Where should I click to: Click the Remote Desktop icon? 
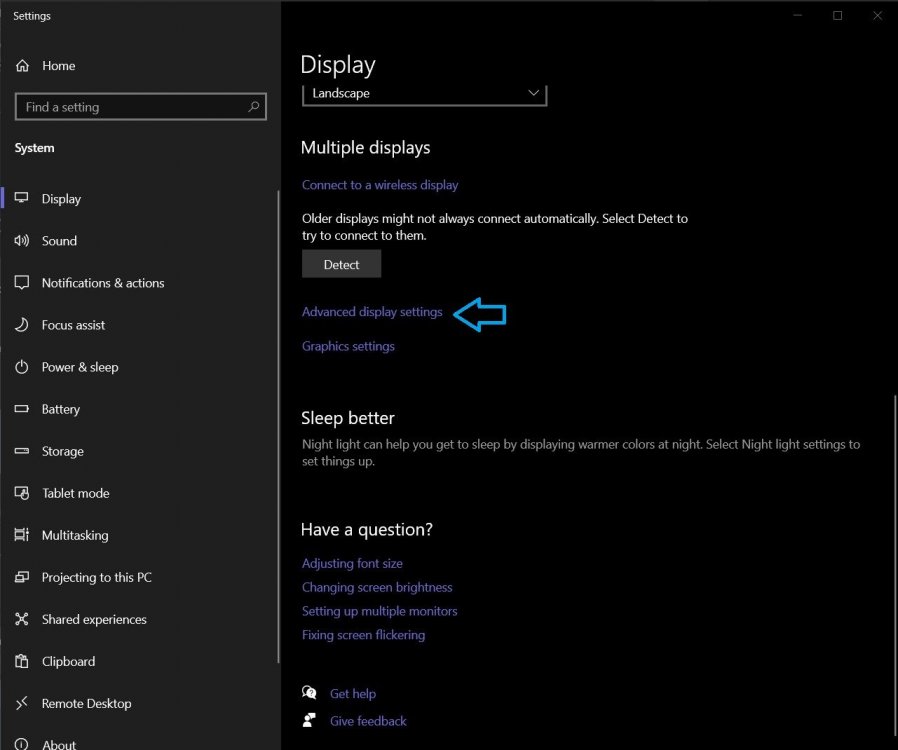point(22,703)
